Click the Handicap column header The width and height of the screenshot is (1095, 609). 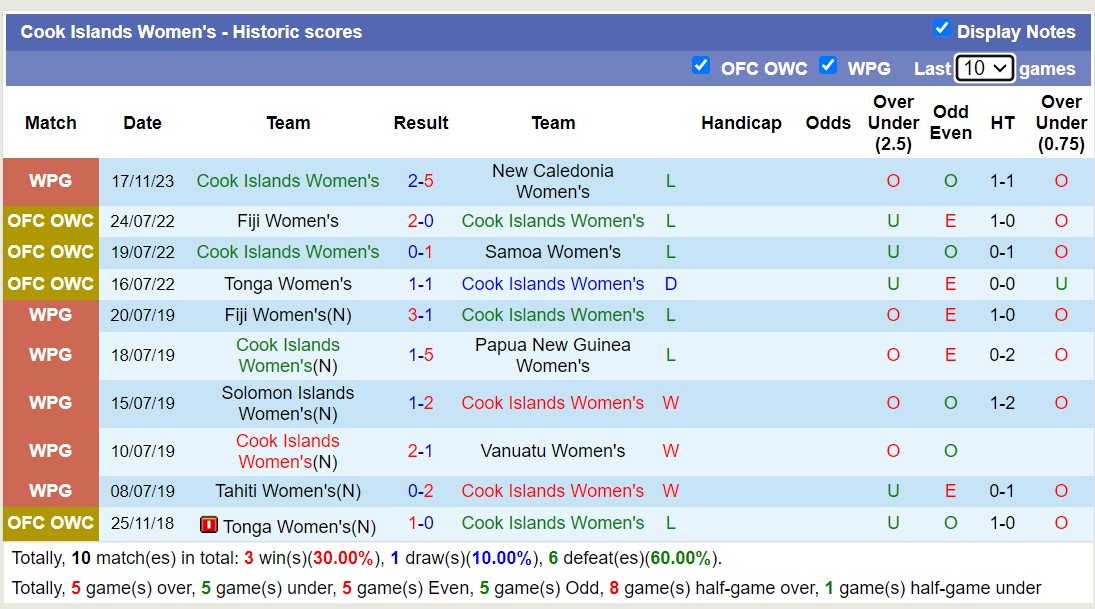741,123
